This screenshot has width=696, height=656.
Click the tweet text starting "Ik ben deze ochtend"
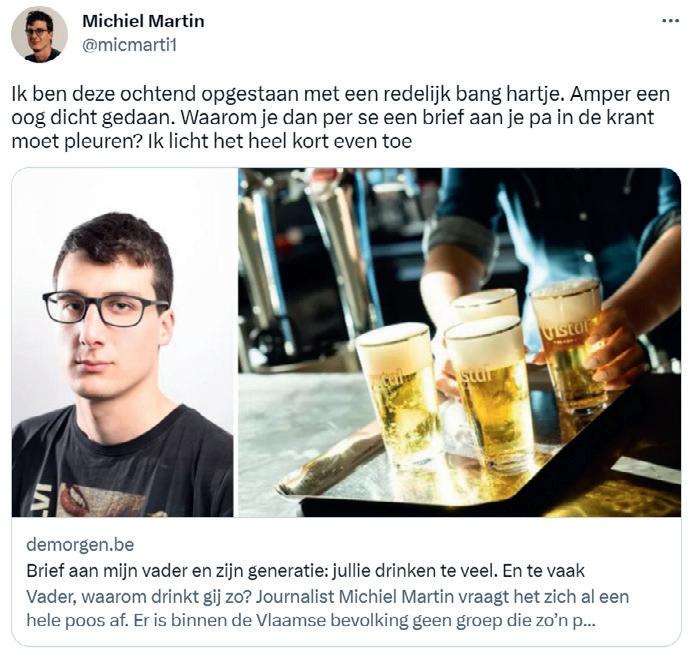tap(340, 118)
